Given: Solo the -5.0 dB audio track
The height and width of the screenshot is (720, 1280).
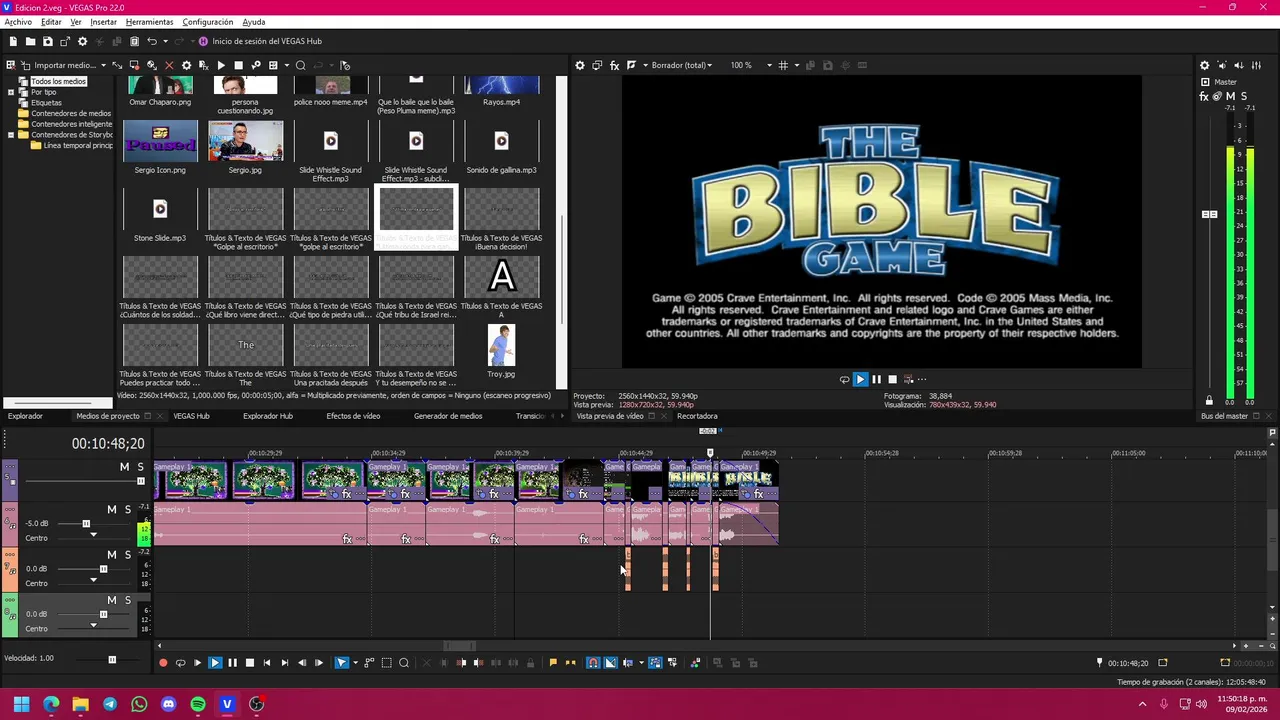Looking at the screenshot, I should pos(128,510).
